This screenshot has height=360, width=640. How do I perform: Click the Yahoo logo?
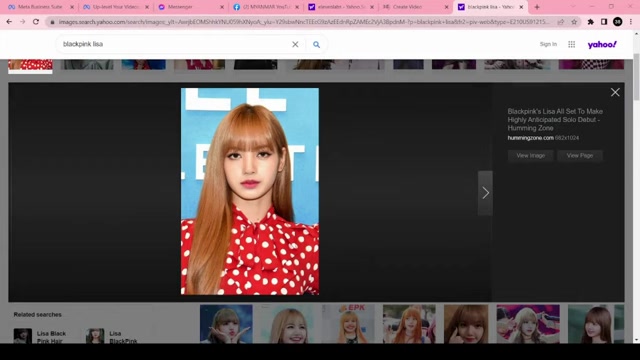pos(602,44)
